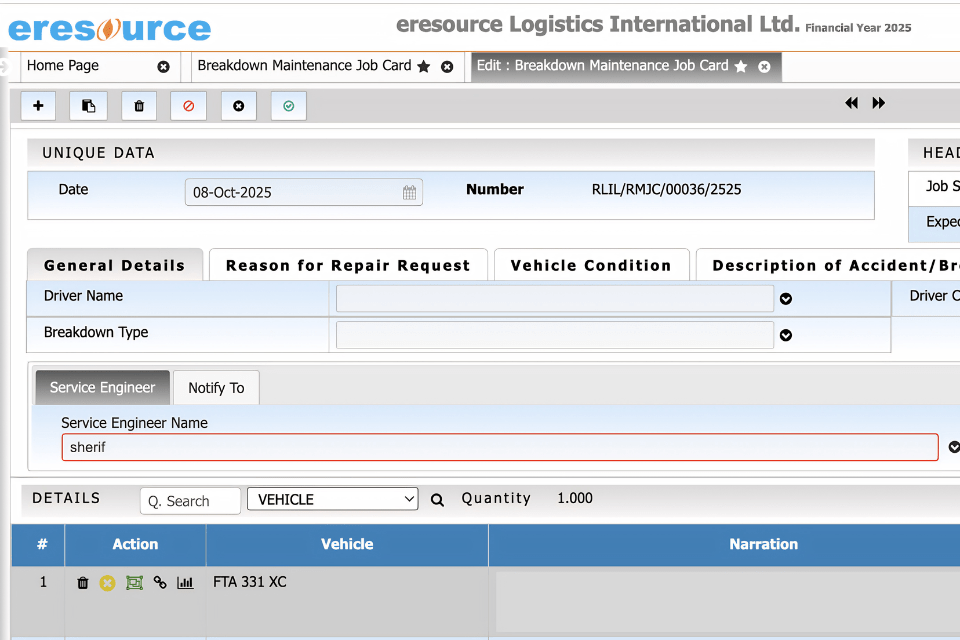Star the Breakdown Maintenance Job Card tab

point(424,66)
